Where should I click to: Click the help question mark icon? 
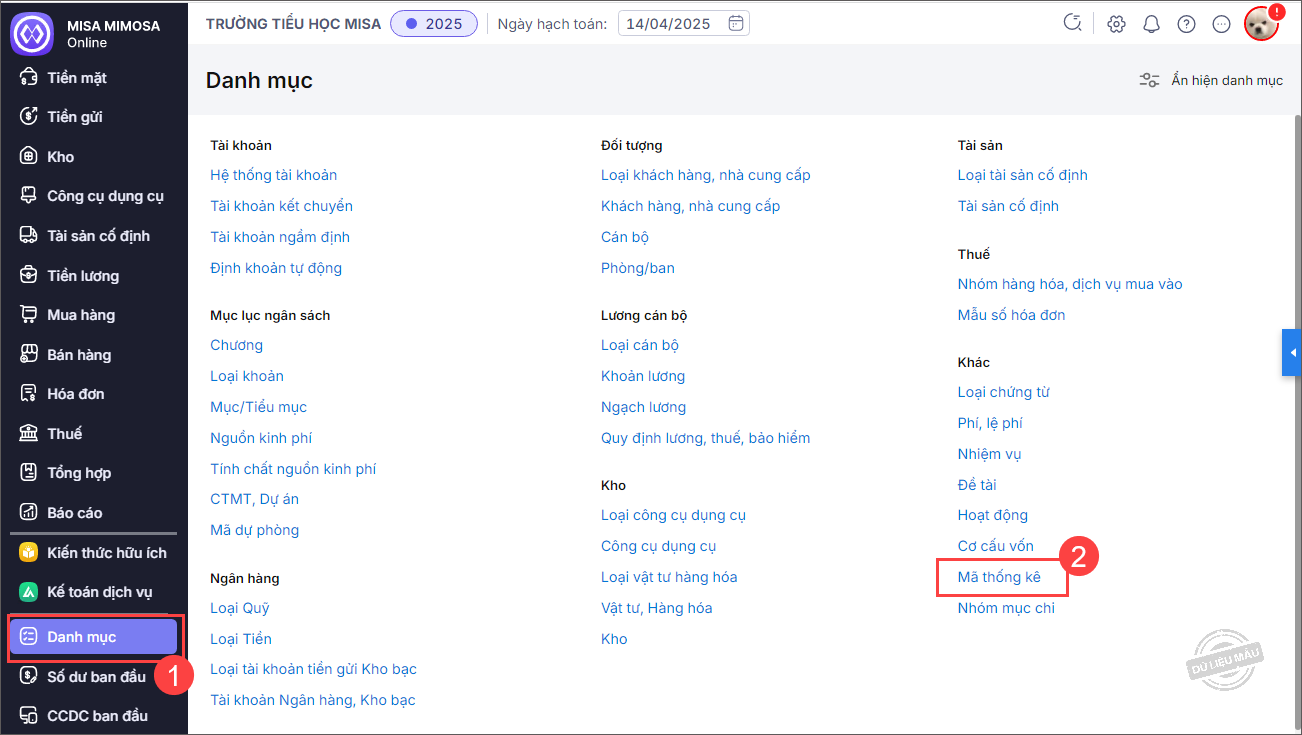(1186, 24)
